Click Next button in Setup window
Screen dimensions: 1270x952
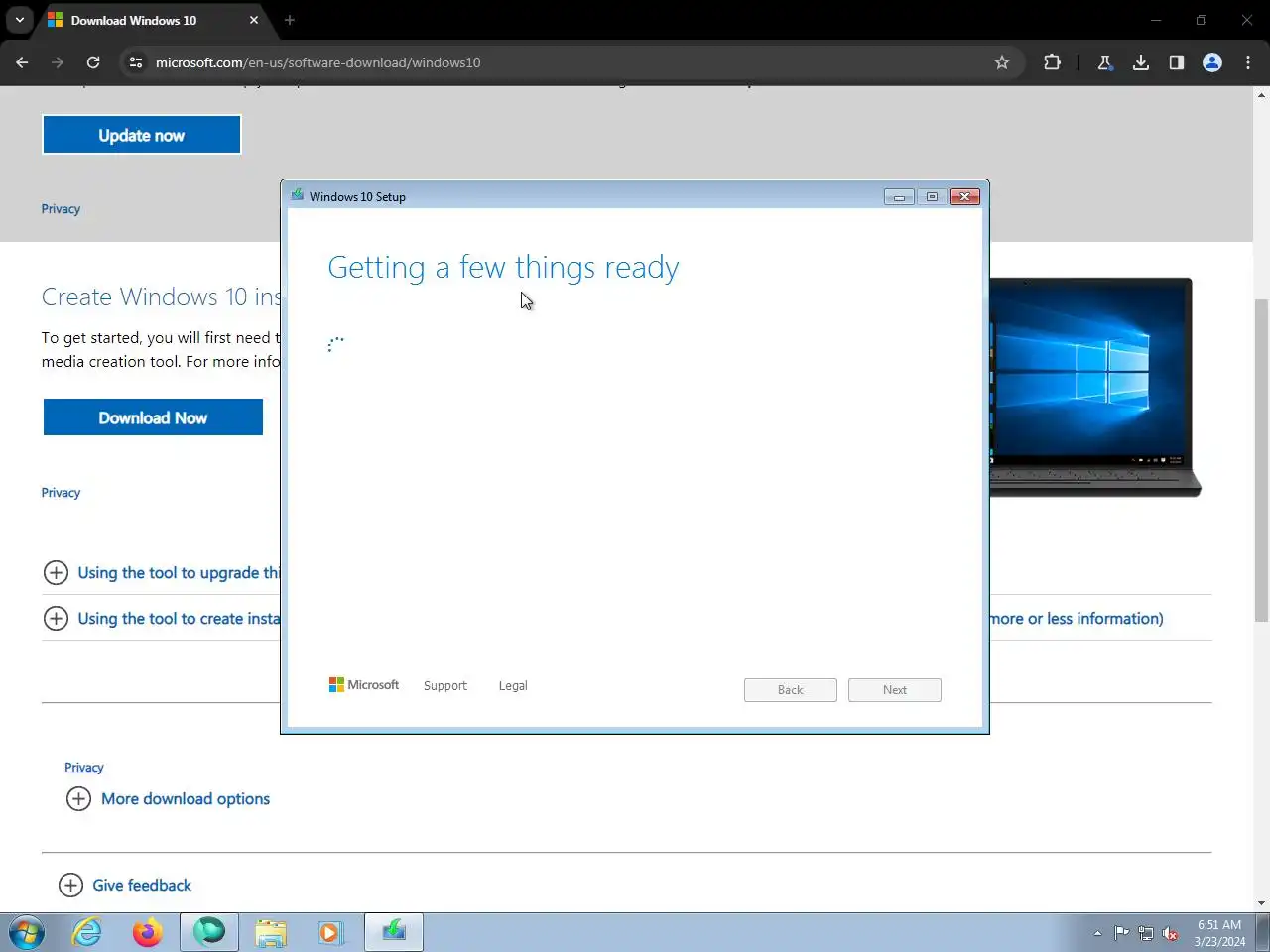pyautogui.click(x=895, y=690)
